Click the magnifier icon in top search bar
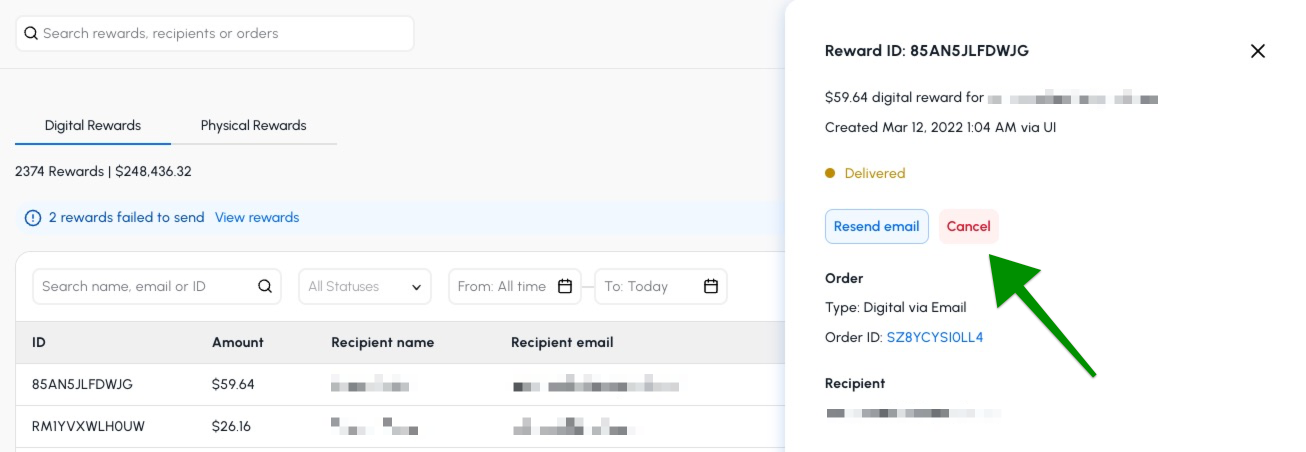Viewport: 1306px width, 452px height. coord(31,34)
